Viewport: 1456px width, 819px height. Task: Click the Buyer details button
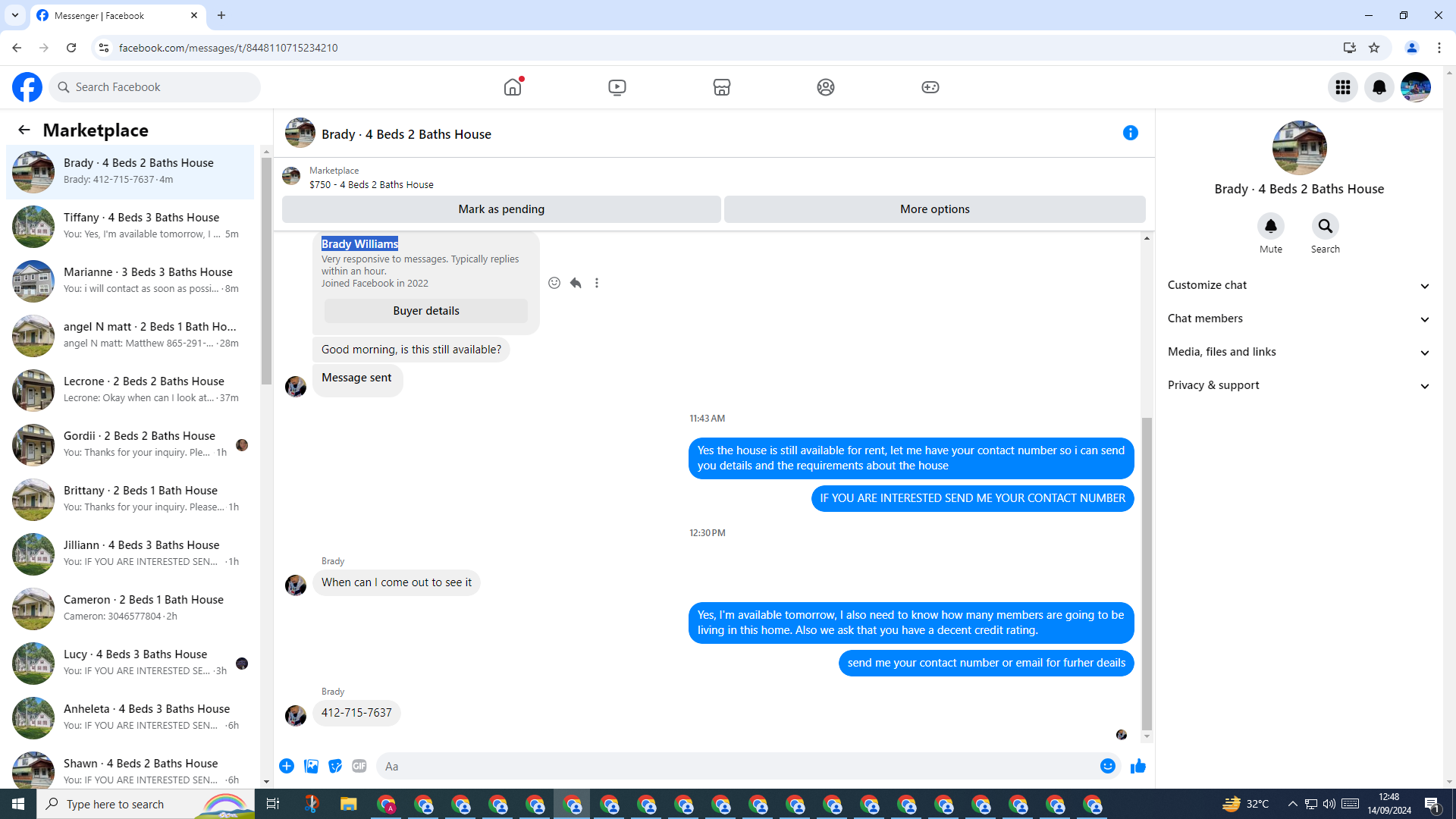coord(425,311)
